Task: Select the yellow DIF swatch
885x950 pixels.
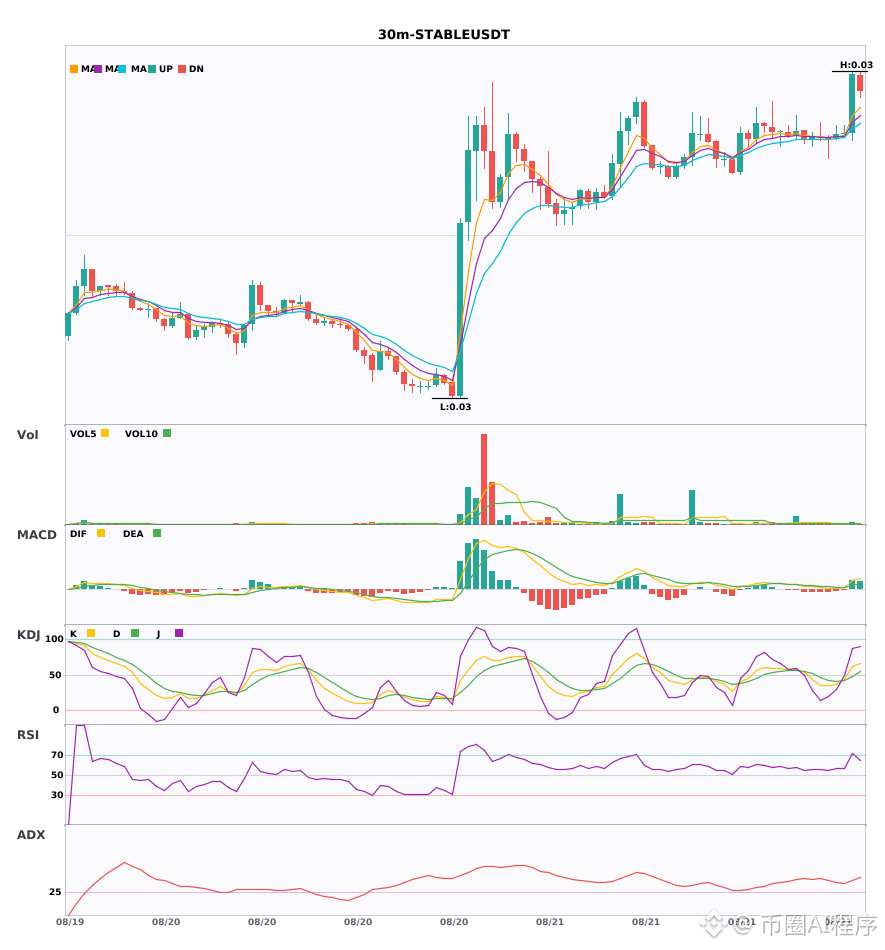Action: click(101, 533)
